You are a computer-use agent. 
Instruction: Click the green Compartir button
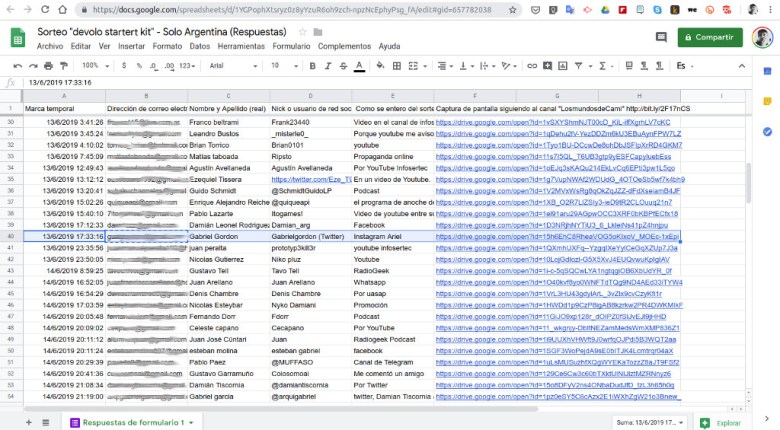coord(710,37)
